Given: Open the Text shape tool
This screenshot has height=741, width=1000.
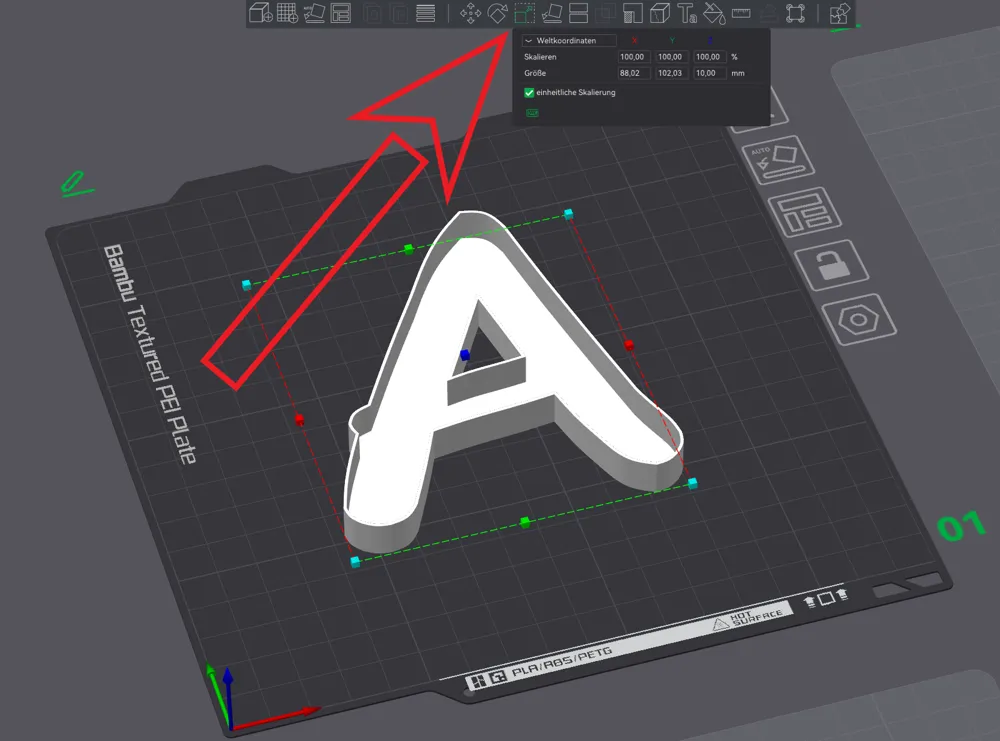Looking at the screenshot, I should coord(687,13).
